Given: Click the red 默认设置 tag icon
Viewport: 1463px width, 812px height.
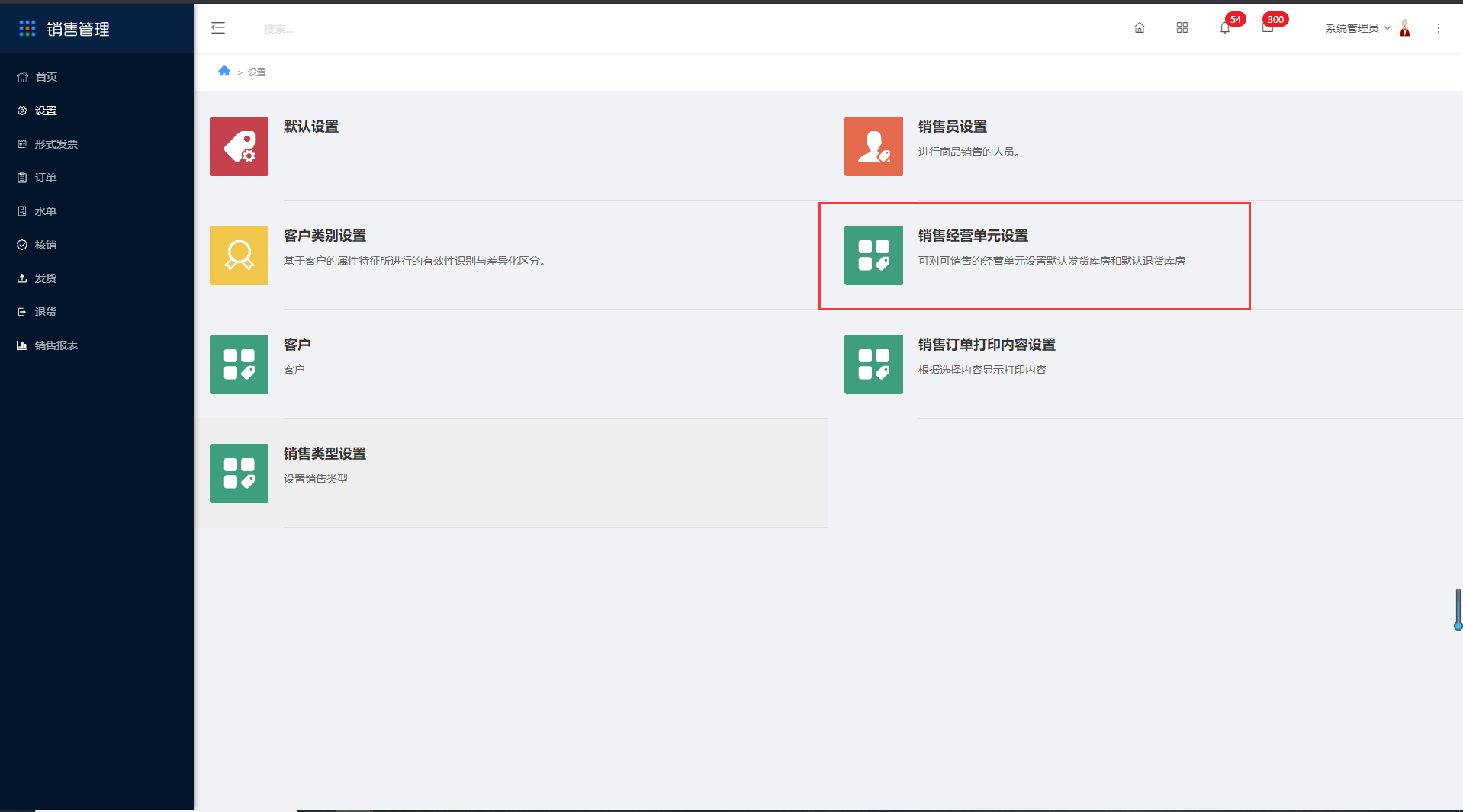Looking at the screenshot, I should [x=239, y=146].
